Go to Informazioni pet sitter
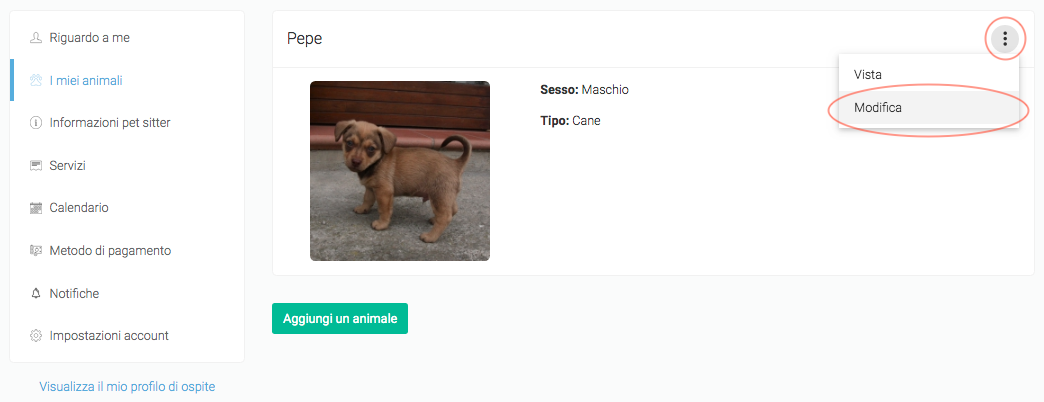 [x=110, y=123]
